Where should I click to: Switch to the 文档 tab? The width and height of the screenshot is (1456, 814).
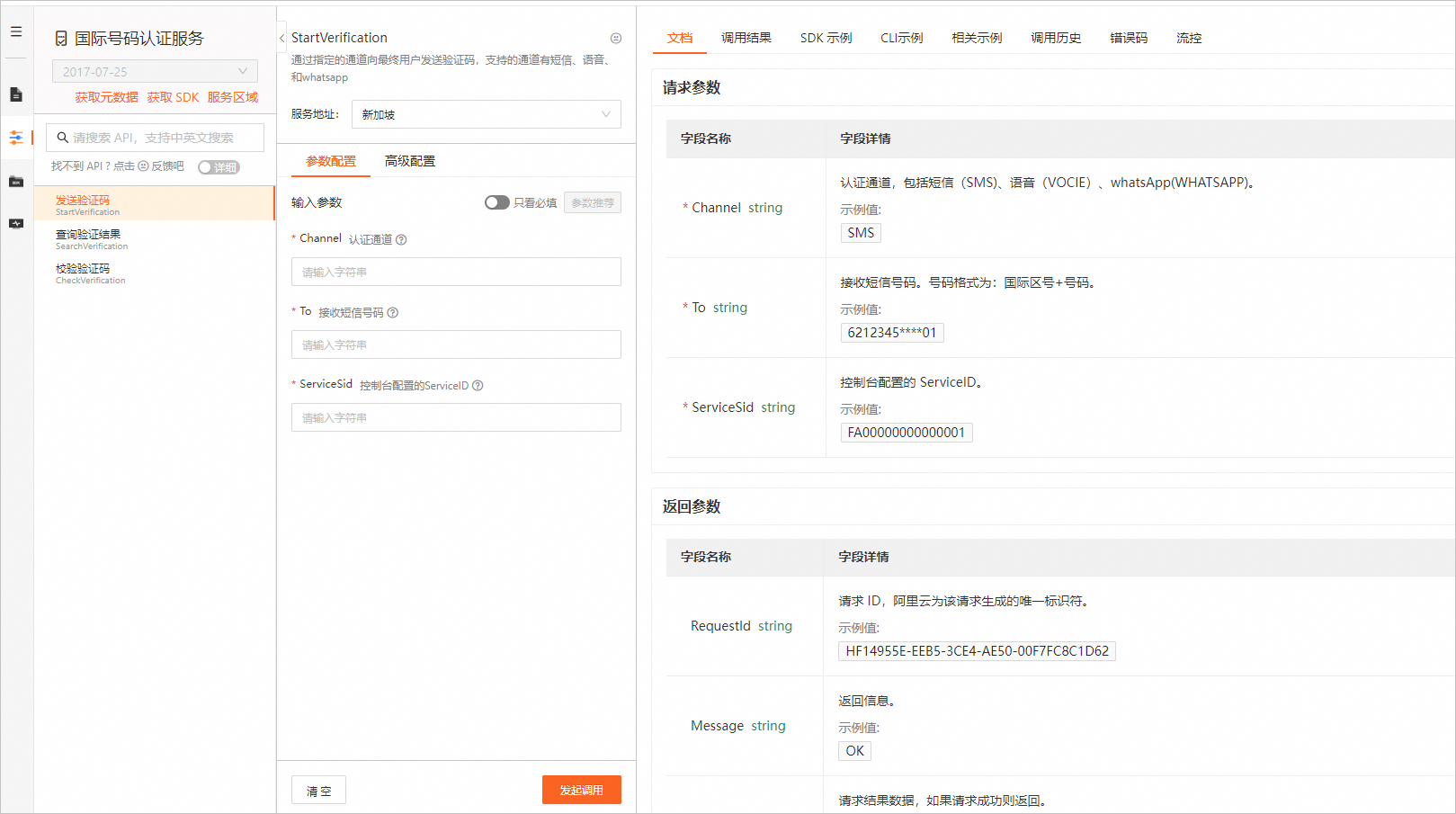[x=680, y=38]
